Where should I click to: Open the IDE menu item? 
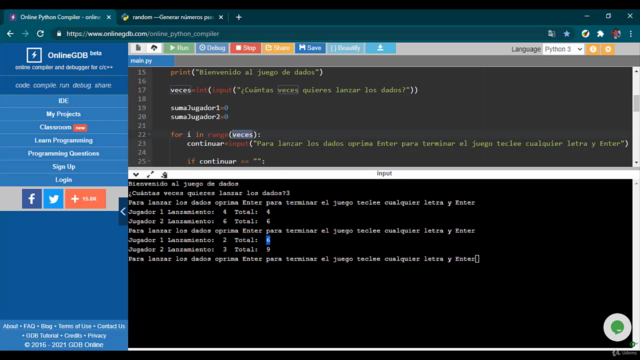(x=64, y=101)
